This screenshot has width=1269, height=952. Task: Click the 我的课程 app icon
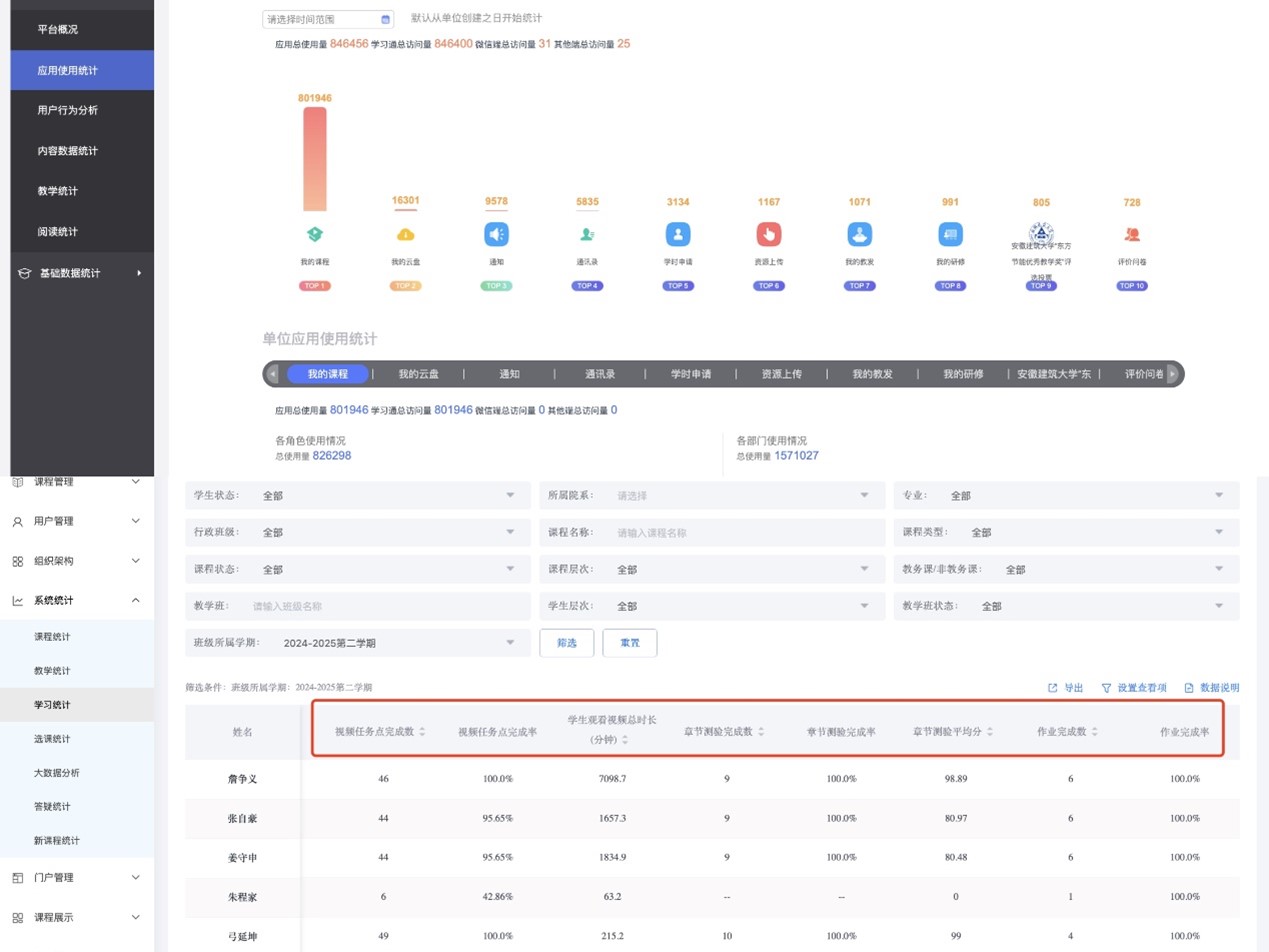(314, 234)
